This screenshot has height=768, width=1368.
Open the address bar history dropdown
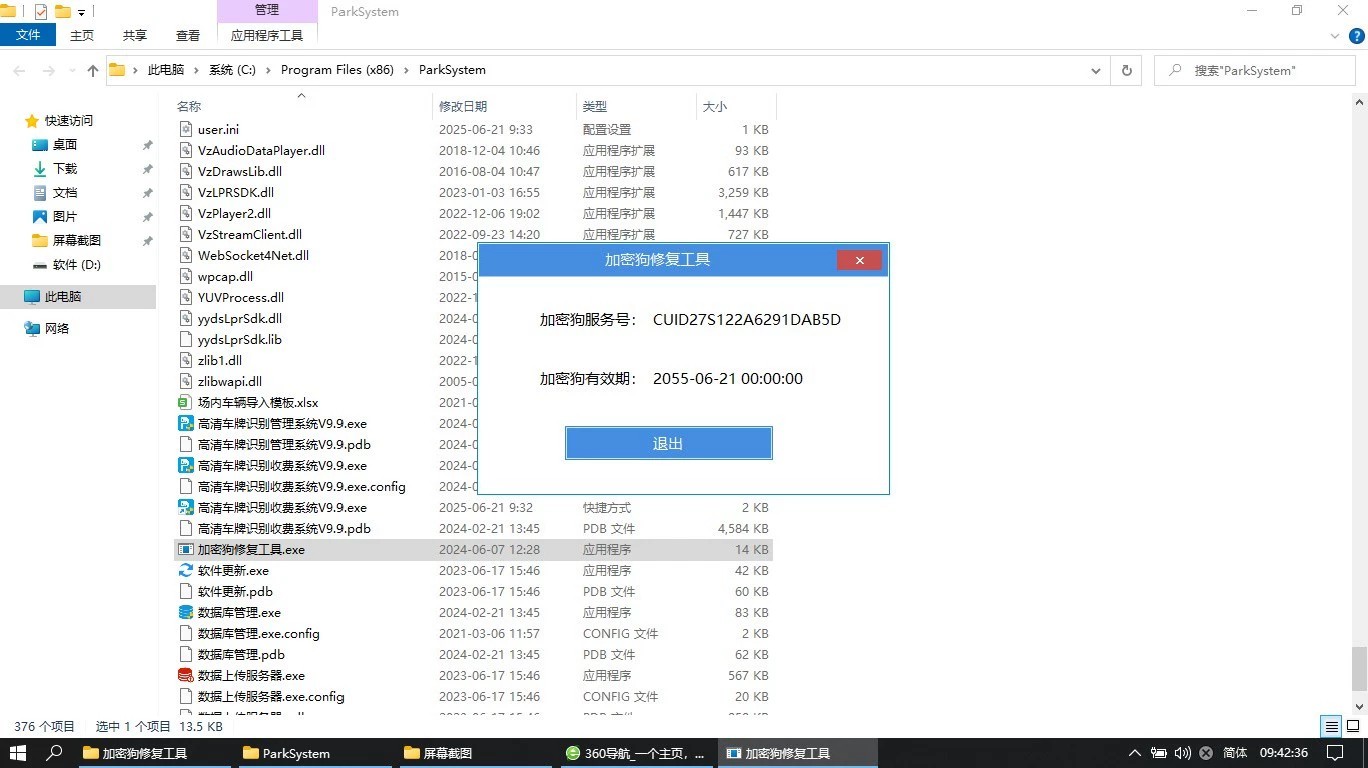point(1096,70)
